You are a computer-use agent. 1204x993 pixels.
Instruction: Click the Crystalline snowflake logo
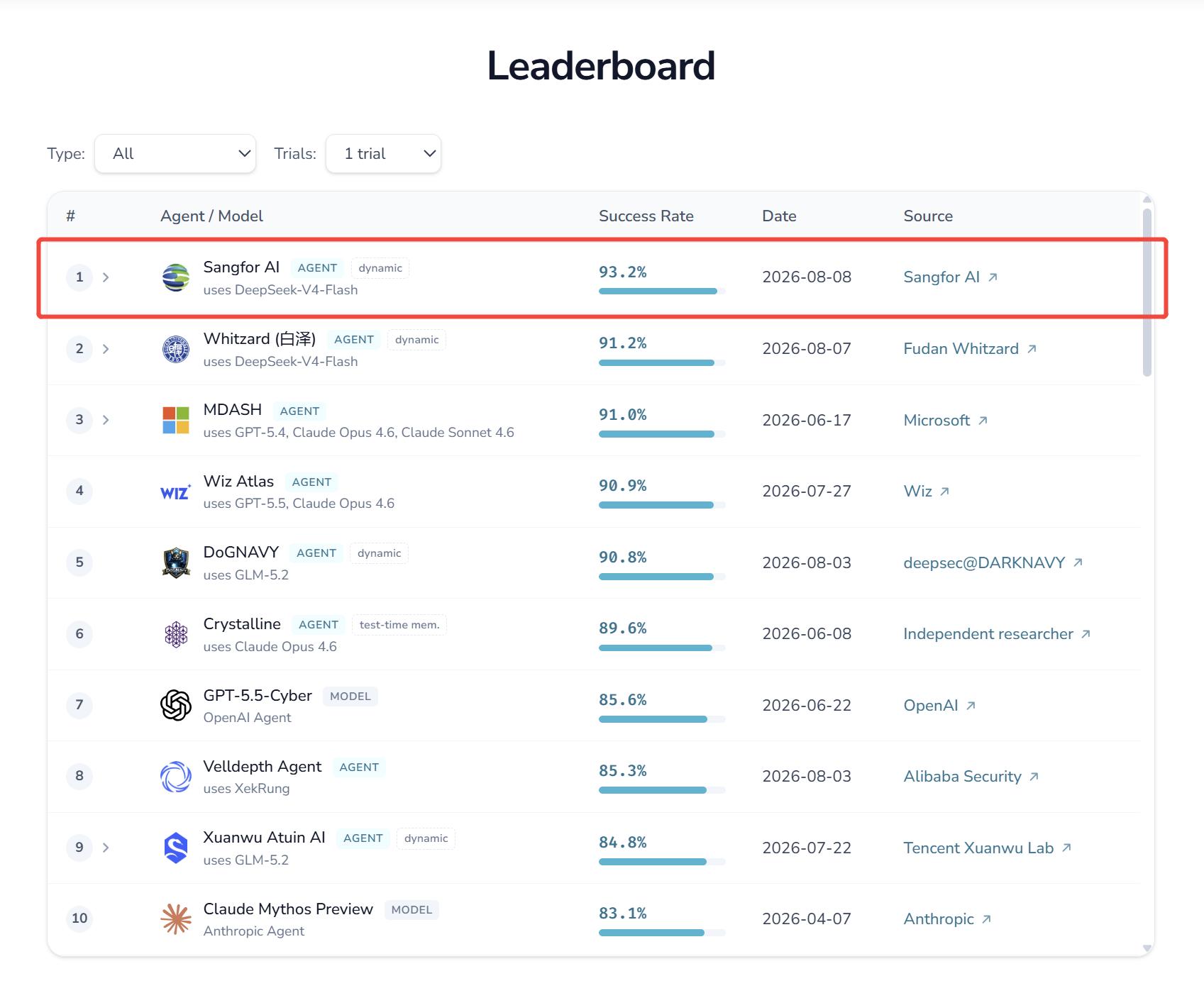(176, 634)
